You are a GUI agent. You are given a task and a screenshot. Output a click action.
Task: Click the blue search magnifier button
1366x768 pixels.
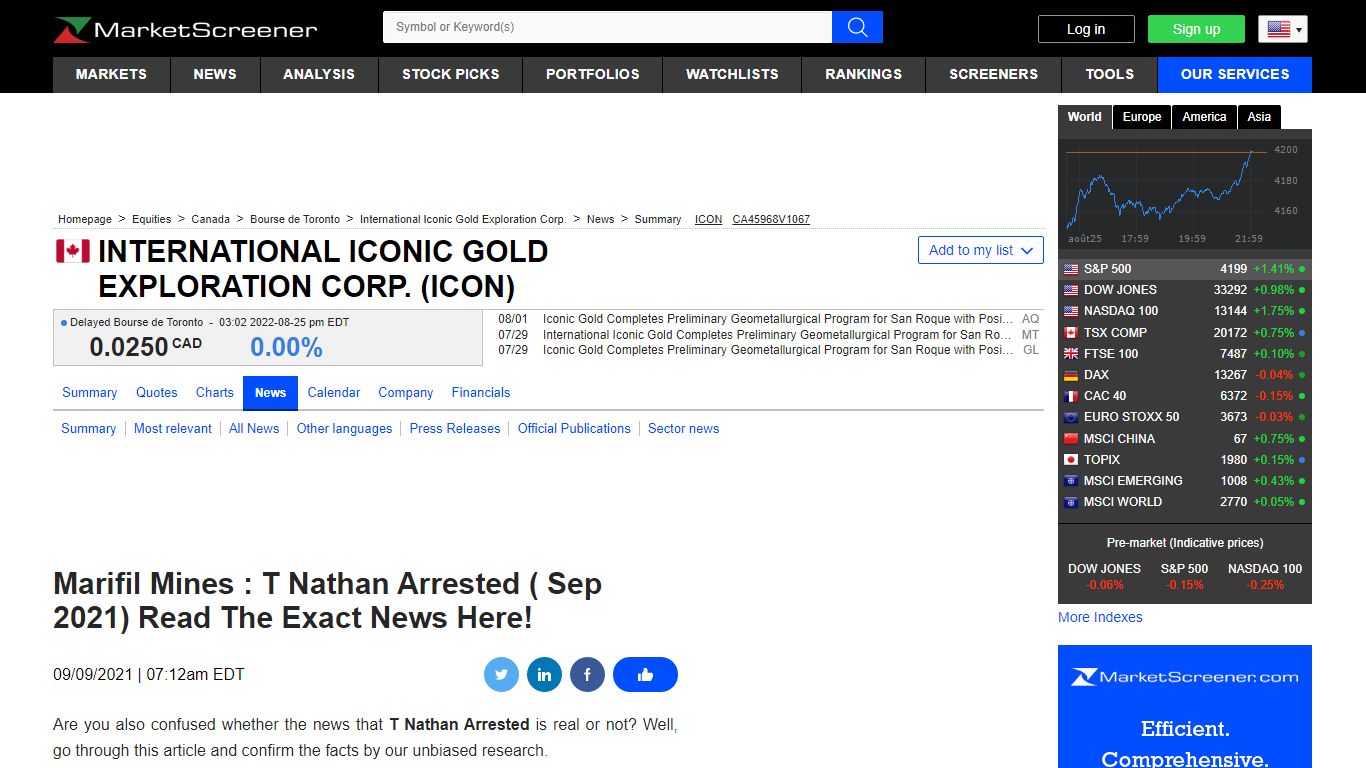click(x=857, y=27)
